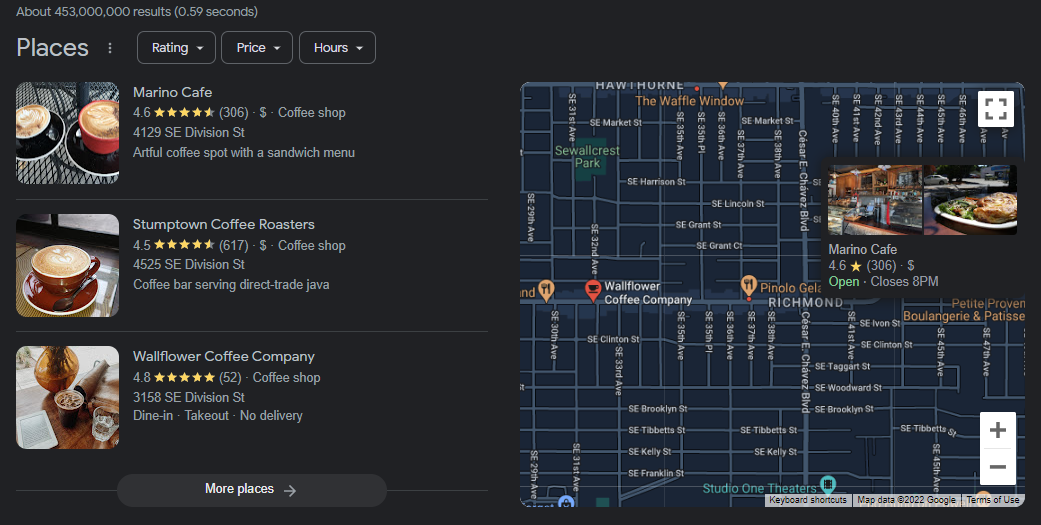Click the Marino Cafe address 4129 SE Division St

tap(189, 132)
